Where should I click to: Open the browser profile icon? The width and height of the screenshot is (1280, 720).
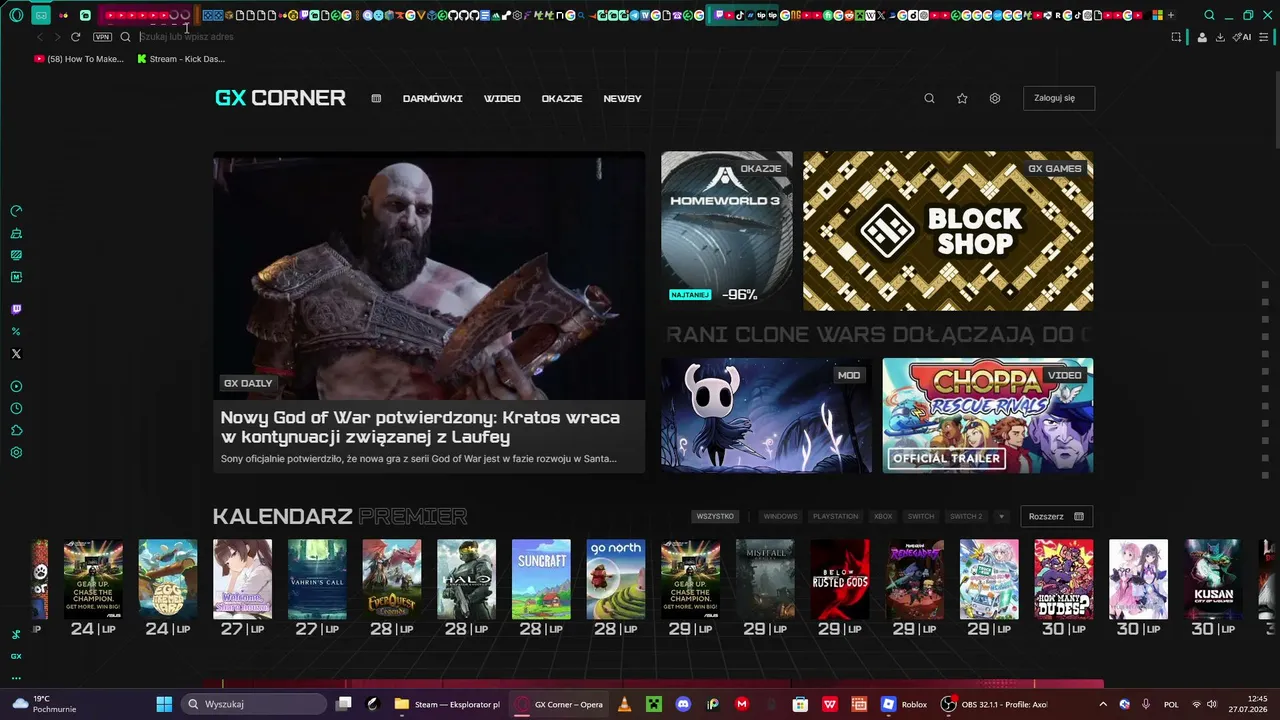[x=1202, y=37]
